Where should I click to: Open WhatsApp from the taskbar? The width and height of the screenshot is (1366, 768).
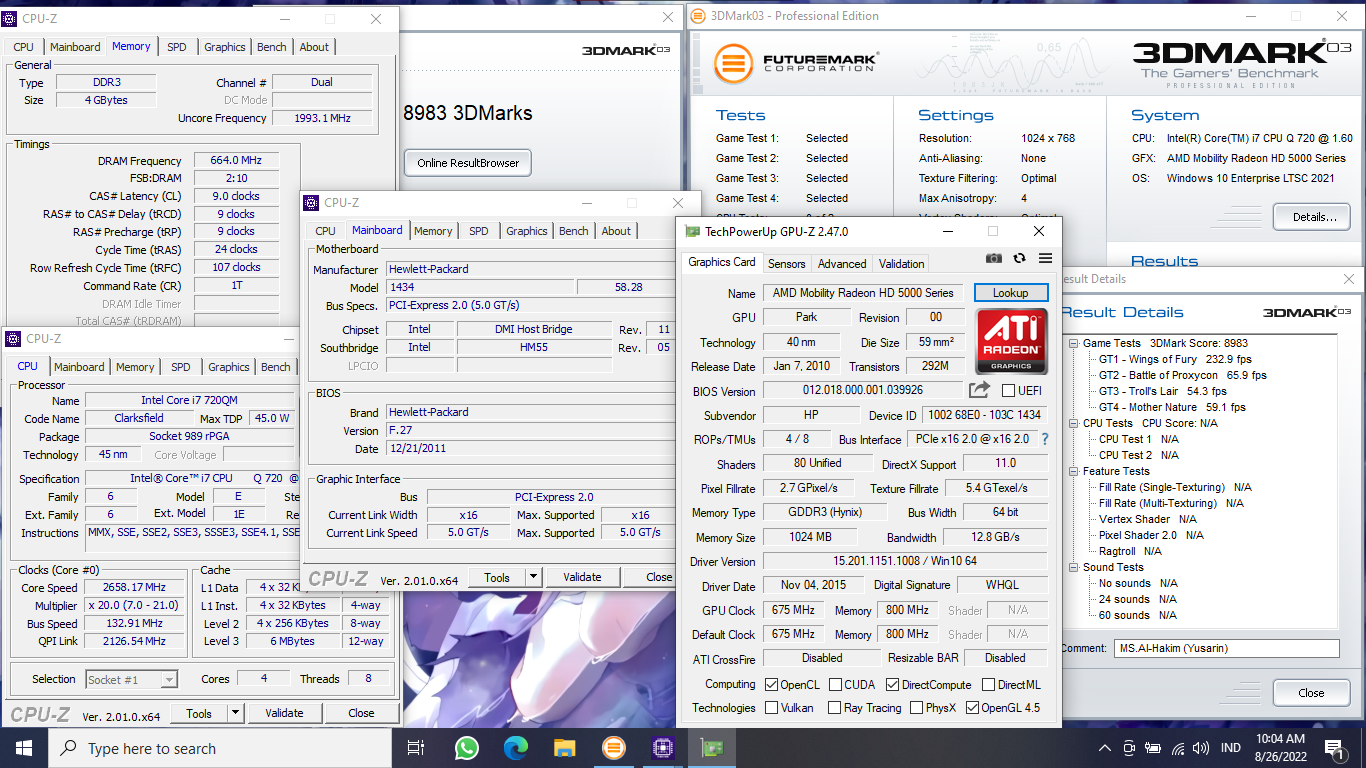[466, 748]
